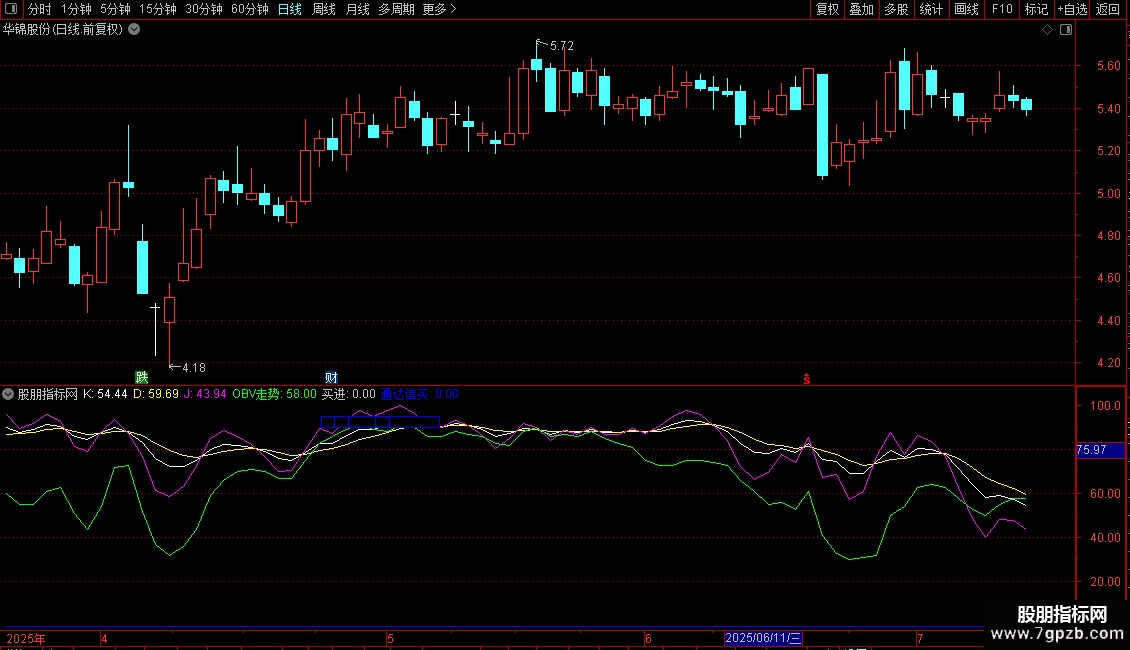The height and width of the screenshot is (650, 1130).
Task: Click the diamond icon above the chart
Action: 1048,30
